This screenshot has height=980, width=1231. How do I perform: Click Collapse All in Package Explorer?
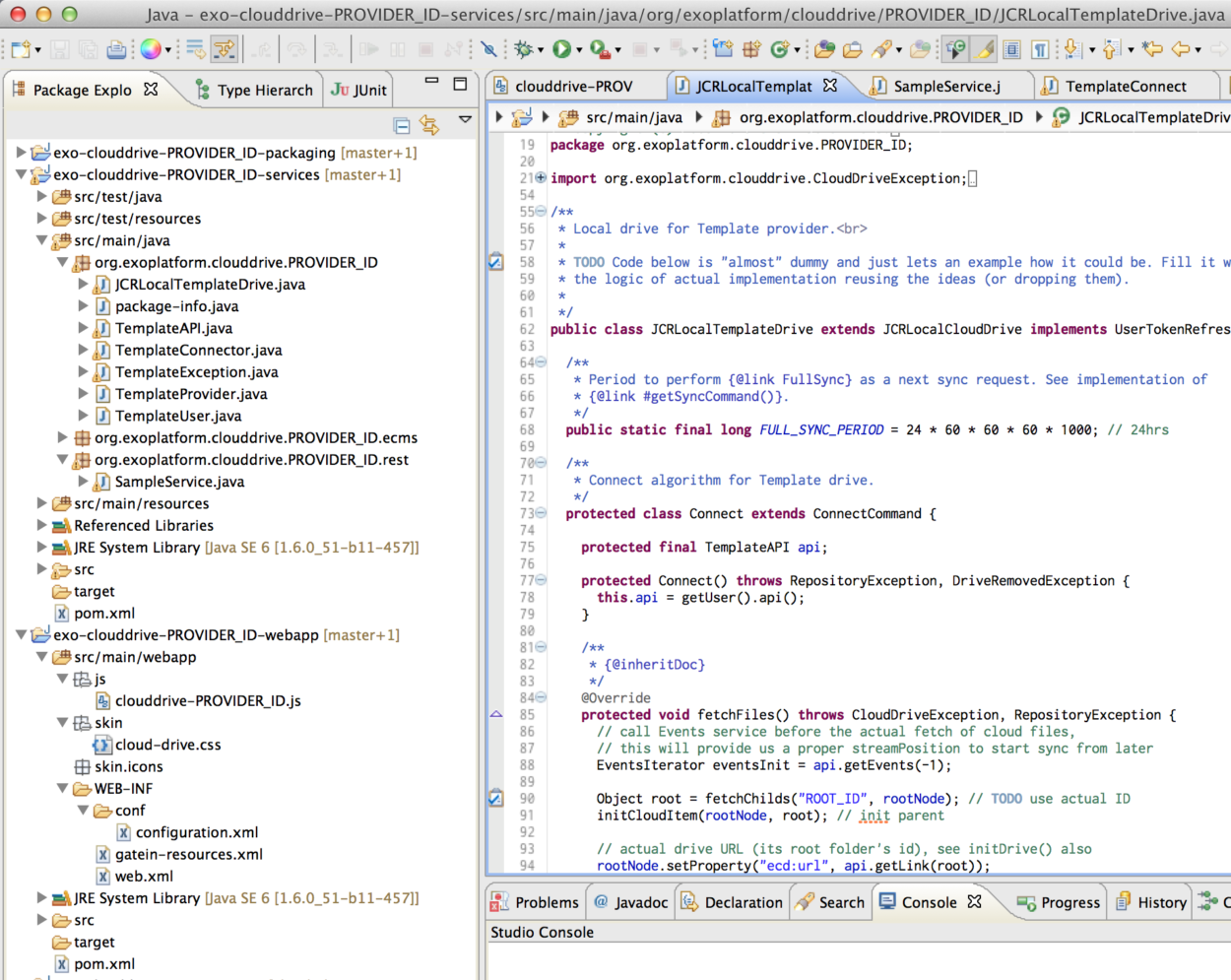click(402, 125)
